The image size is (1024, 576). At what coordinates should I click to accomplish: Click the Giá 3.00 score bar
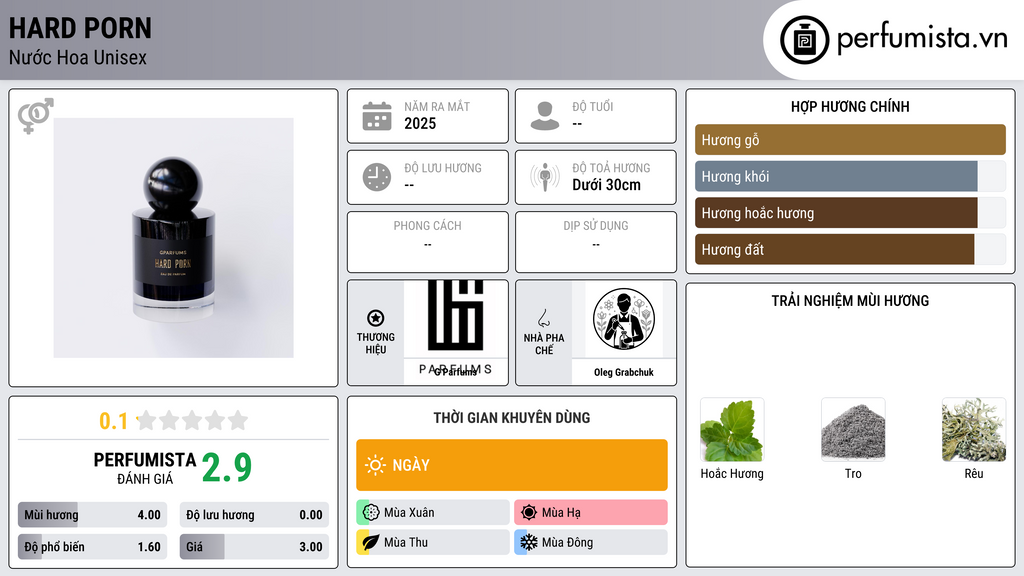(254, 547)
